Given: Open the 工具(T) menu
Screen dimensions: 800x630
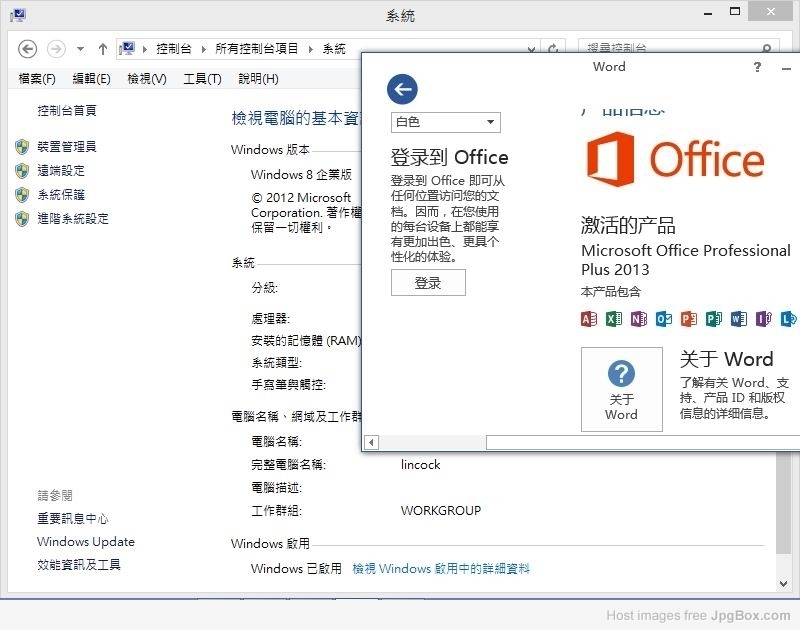Looking at the screenshot, I should pos(202,79).
